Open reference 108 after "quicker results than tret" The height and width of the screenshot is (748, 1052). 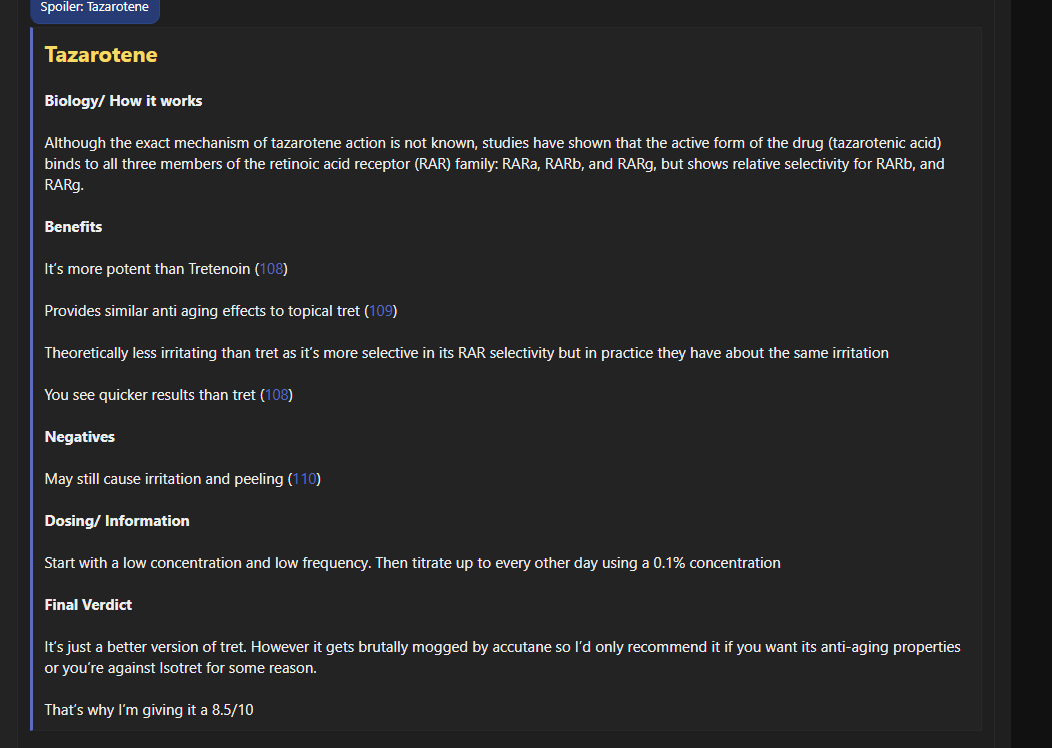[276, 395]
